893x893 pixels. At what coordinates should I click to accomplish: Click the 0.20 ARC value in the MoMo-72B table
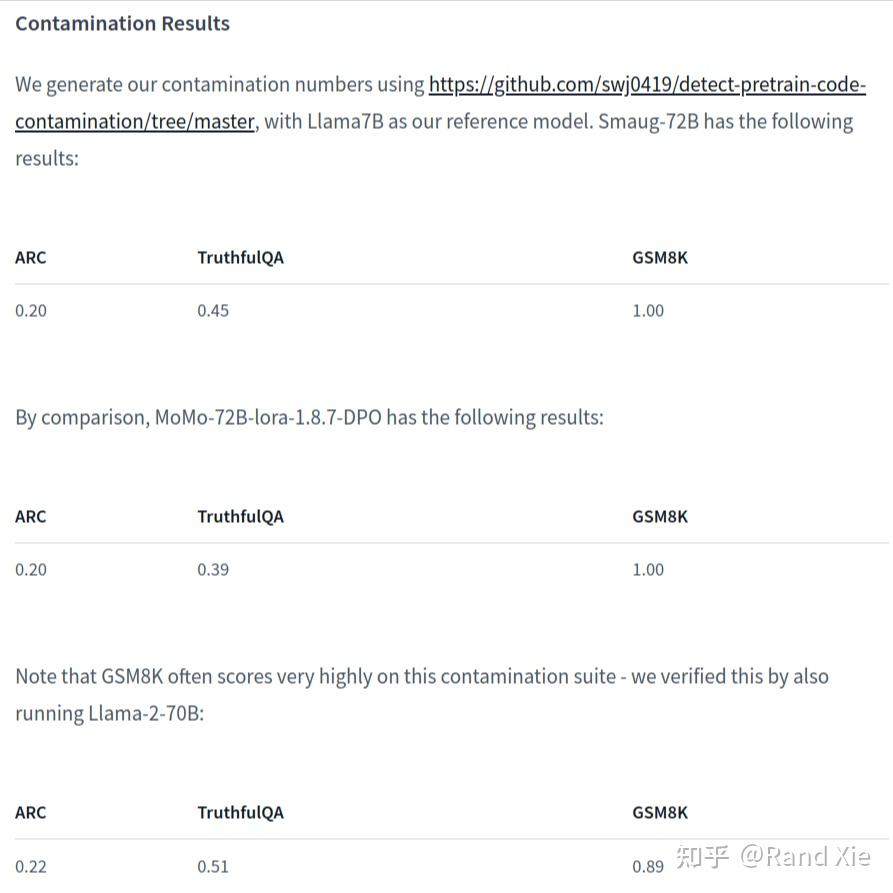point(31,569)
